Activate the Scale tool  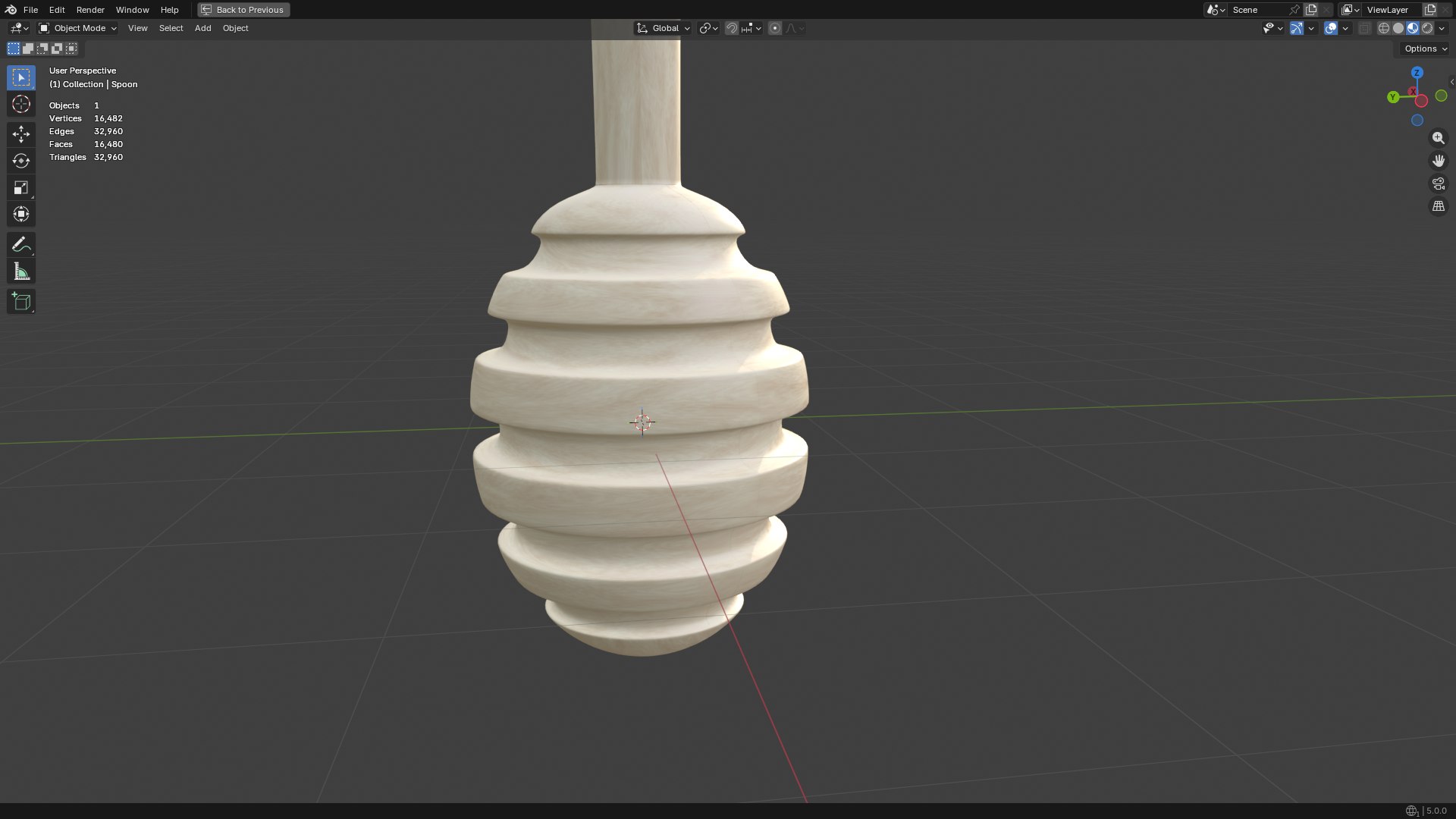tap(21, 187)
